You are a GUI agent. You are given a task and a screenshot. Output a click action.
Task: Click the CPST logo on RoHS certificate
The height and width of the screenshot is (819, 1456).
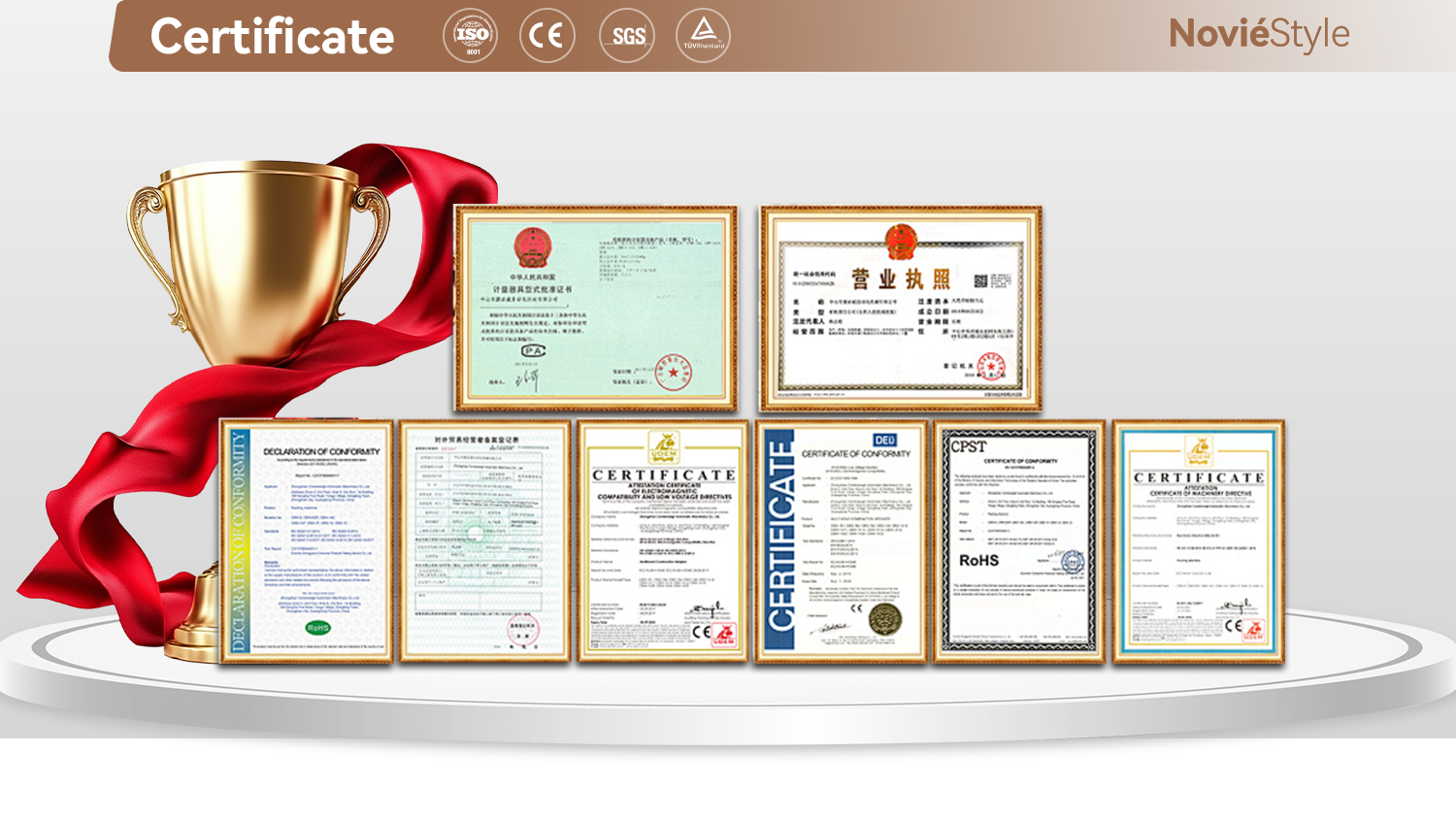(x=968, y=446)
